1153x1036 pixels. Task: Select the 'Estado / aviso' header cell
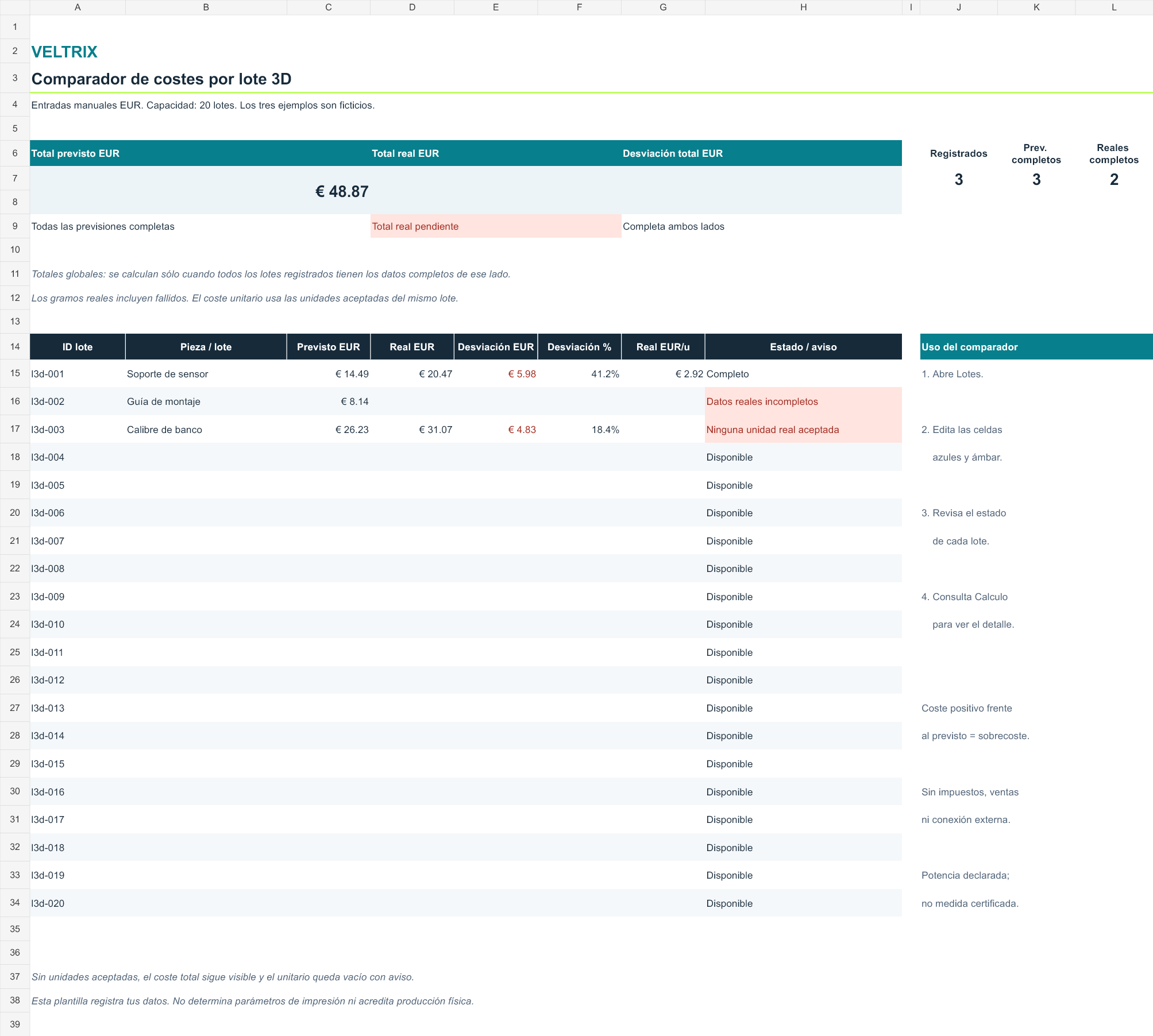[803, 346]
